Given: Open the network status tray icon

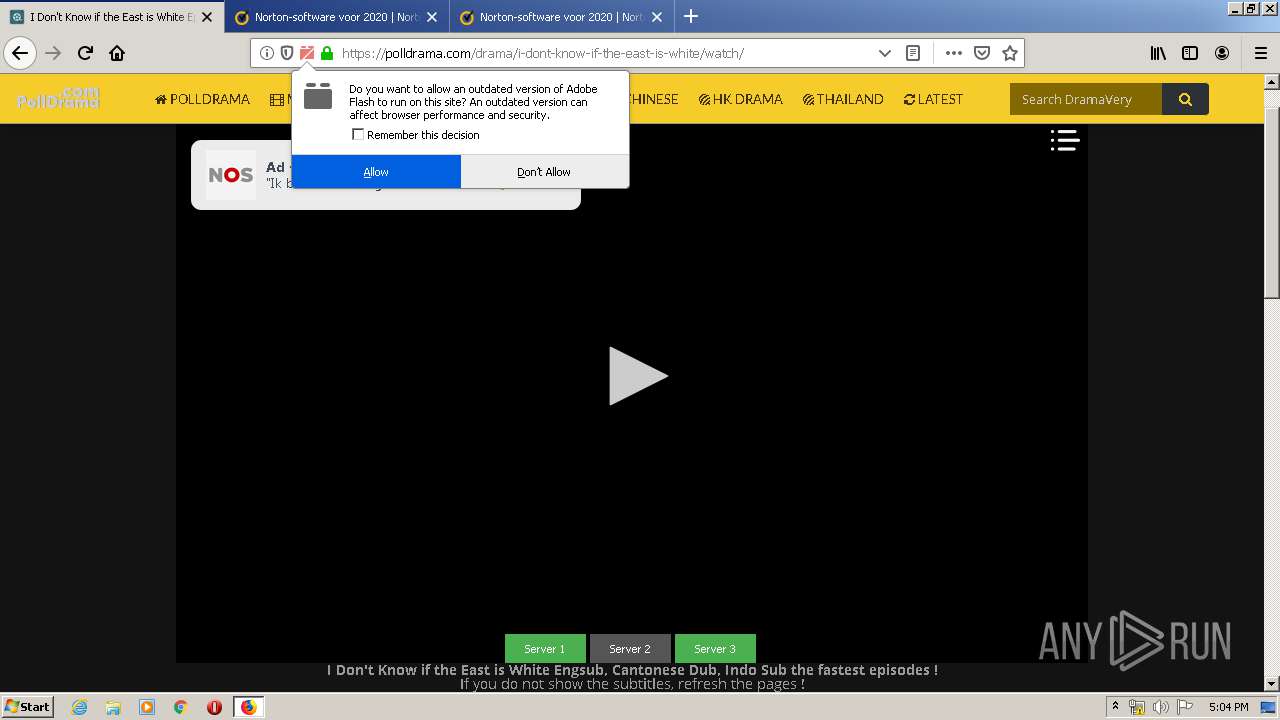Looking at the screenshot, I should tap(1137, 707).
